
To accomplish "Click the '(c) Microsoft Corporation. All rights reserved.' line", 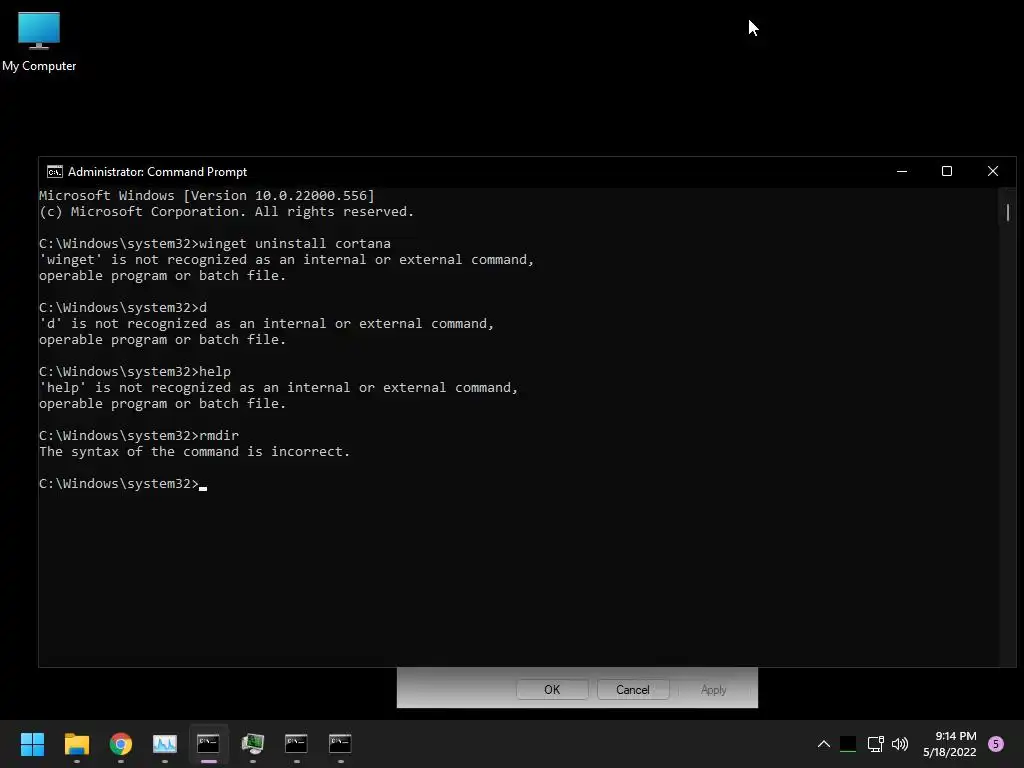I will [227, 212].
